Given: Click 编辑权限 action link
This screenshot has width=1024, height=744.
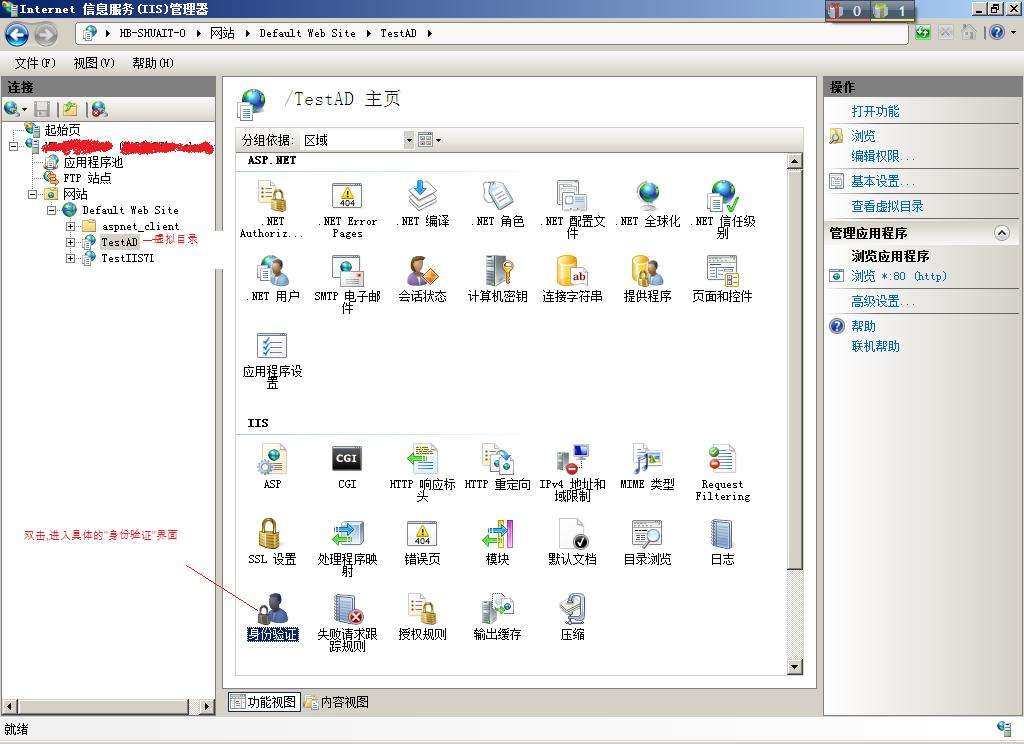Looking at the screenshot, I should point(883,156).
